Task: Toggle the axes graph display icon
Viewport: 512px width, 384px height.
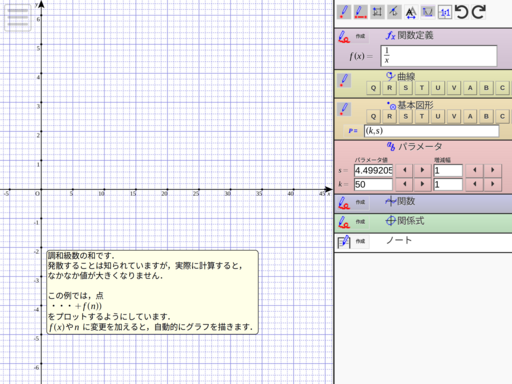Action: click(x=428, y=12)
